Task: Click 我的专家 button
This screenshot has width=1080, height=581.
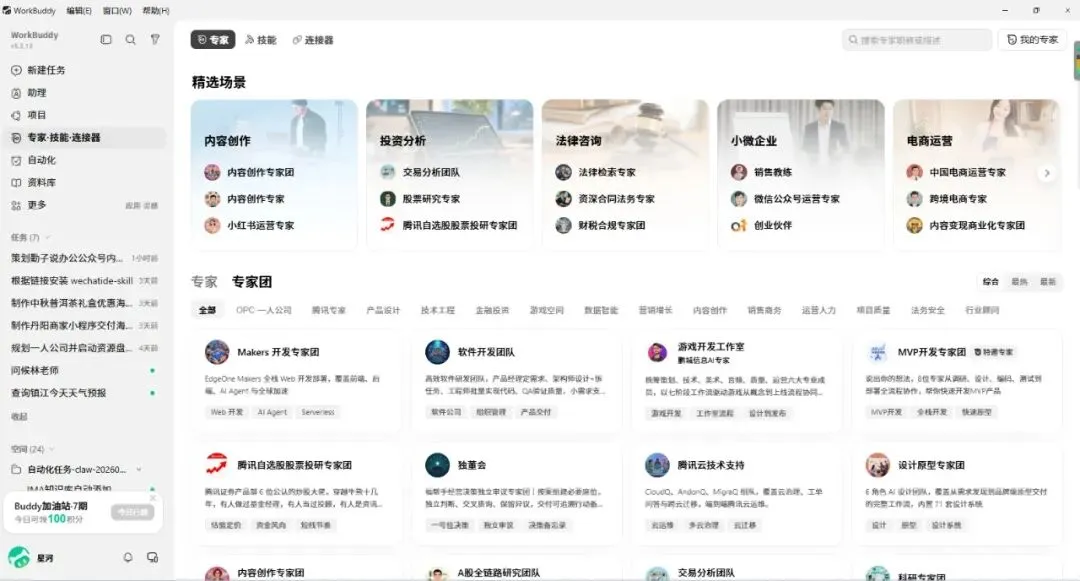Action: (1032, 40)
